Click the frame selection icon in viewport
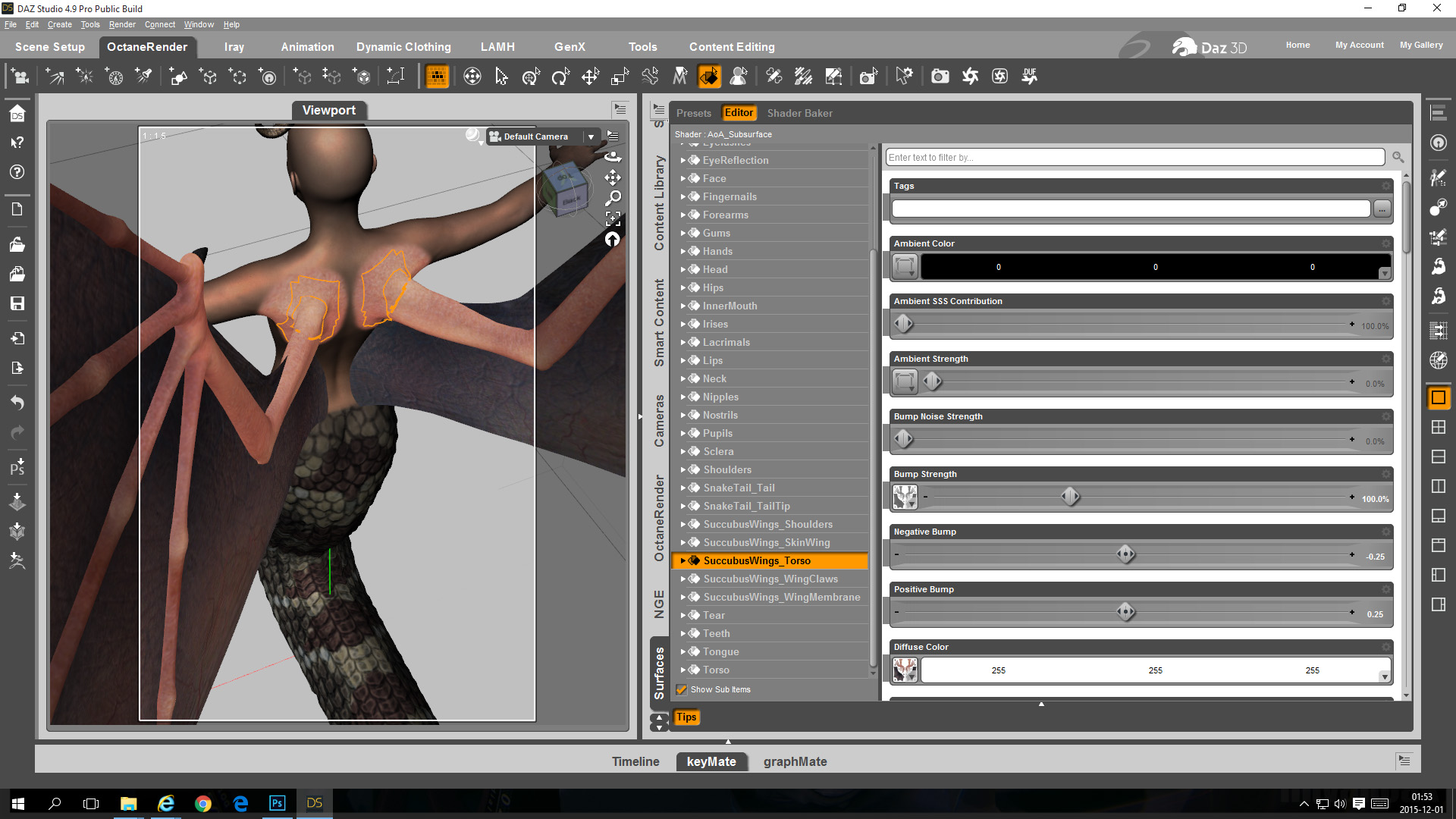The width and height of the screenshot is (1456, 819). tap(613, 218)
